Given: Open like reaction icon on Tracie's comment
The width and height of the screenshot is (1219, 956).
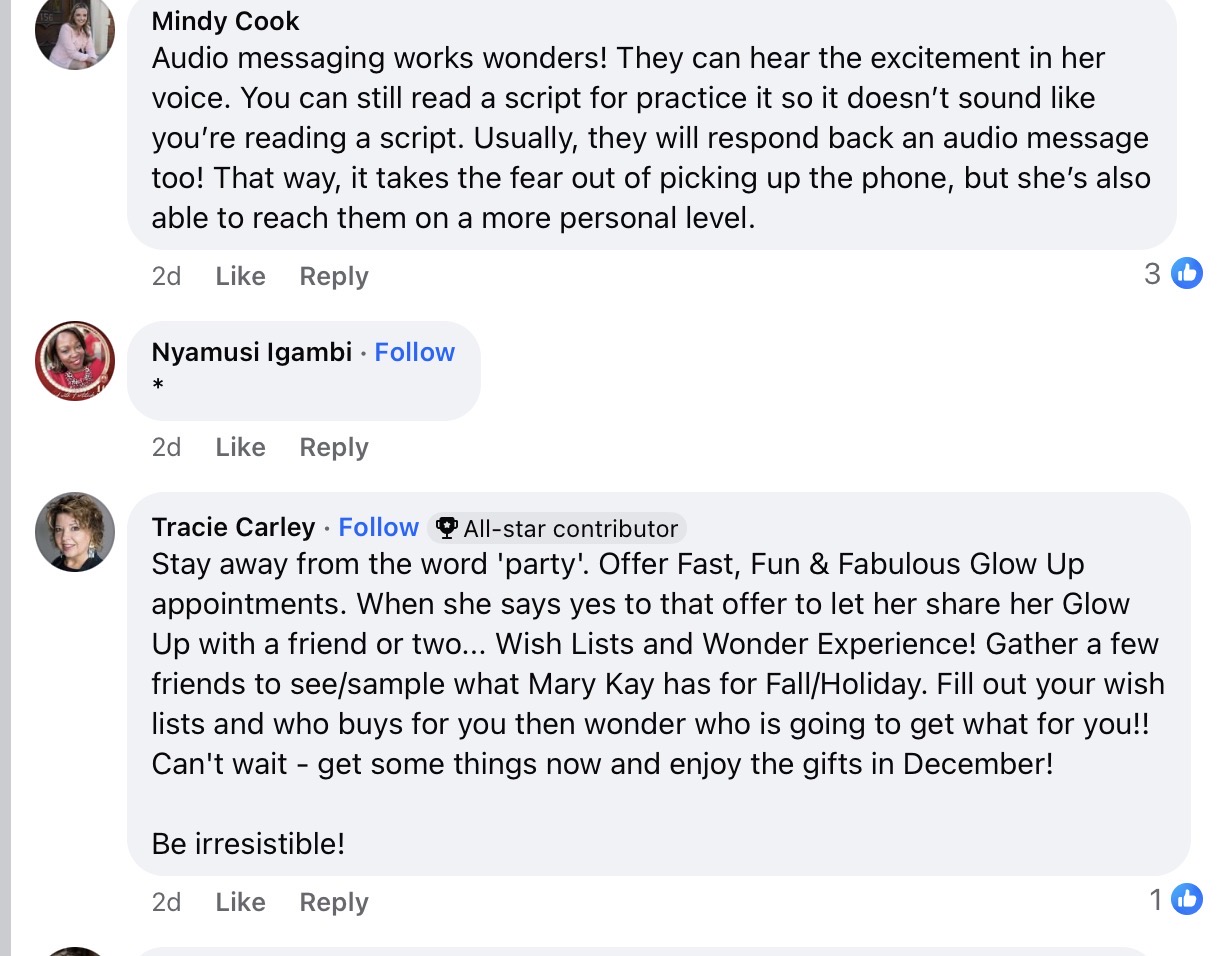Looking at the screenshot, I should pos(1186,900).
